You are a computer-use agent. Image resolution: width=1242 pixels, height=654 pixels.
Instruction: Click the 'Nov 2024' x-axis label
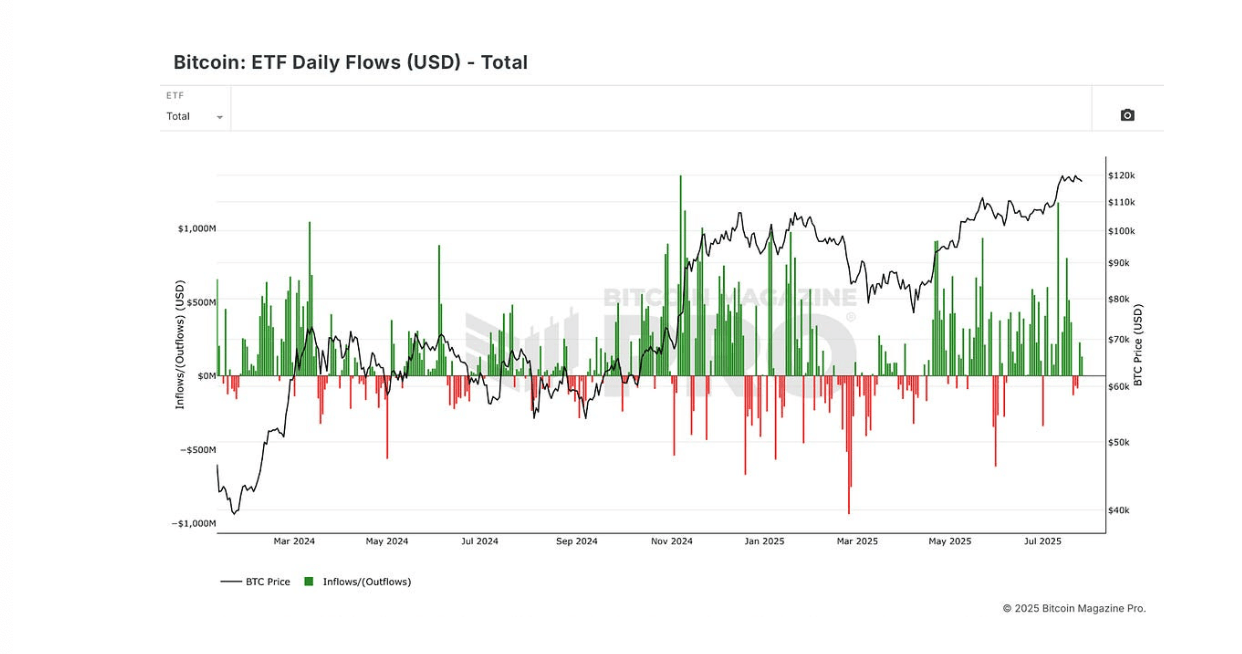click(x=672, y=541)
